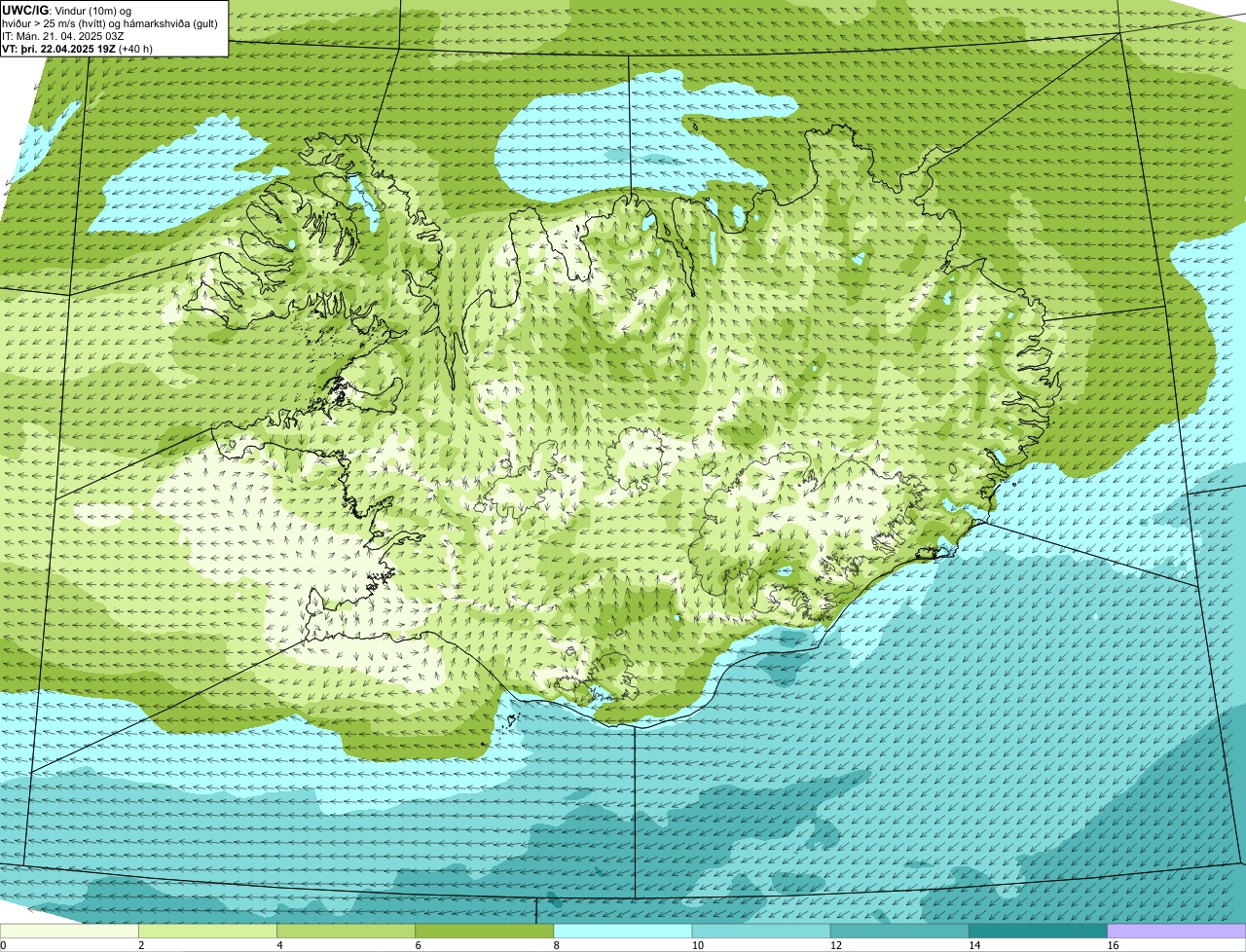Click the legend swatch between 12 and 14

899,931
